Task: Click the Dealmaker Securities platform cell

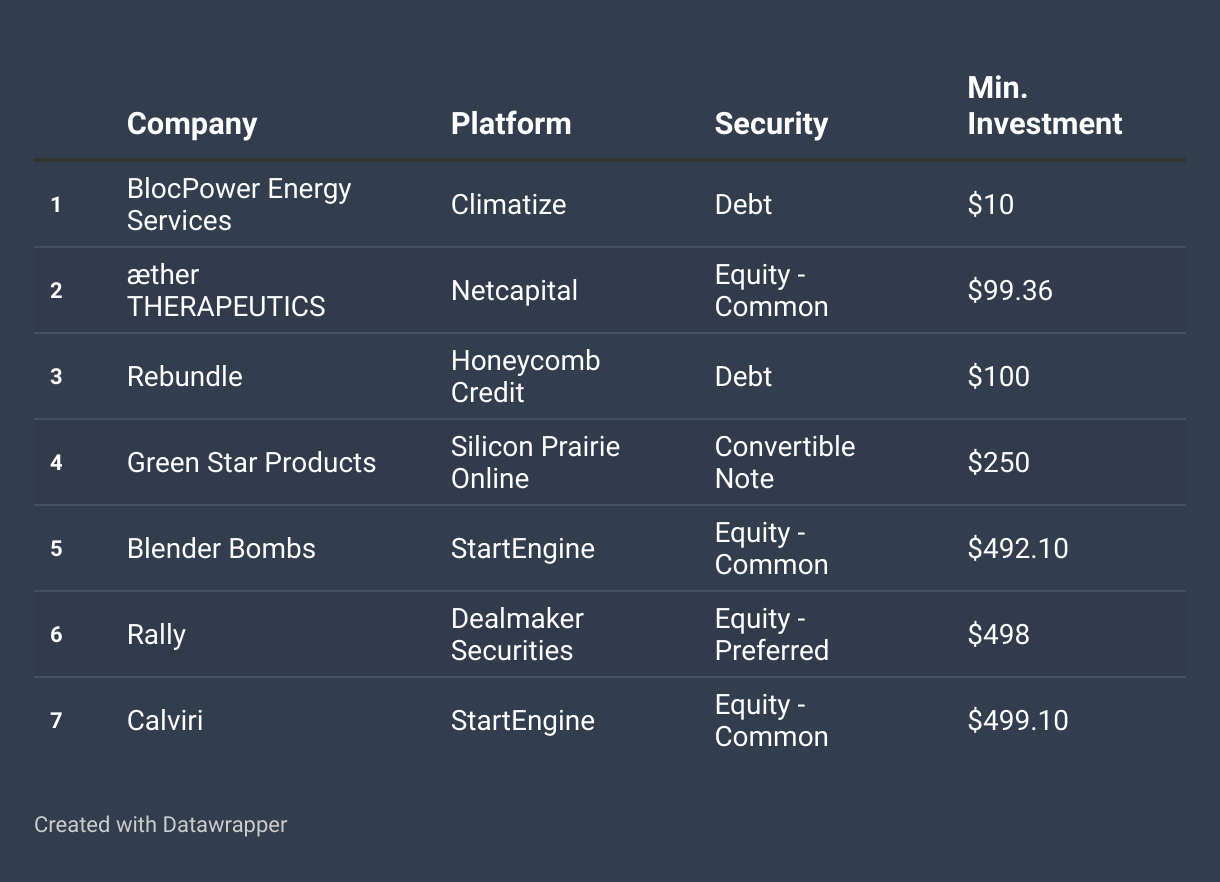Action: coord(517,634)
